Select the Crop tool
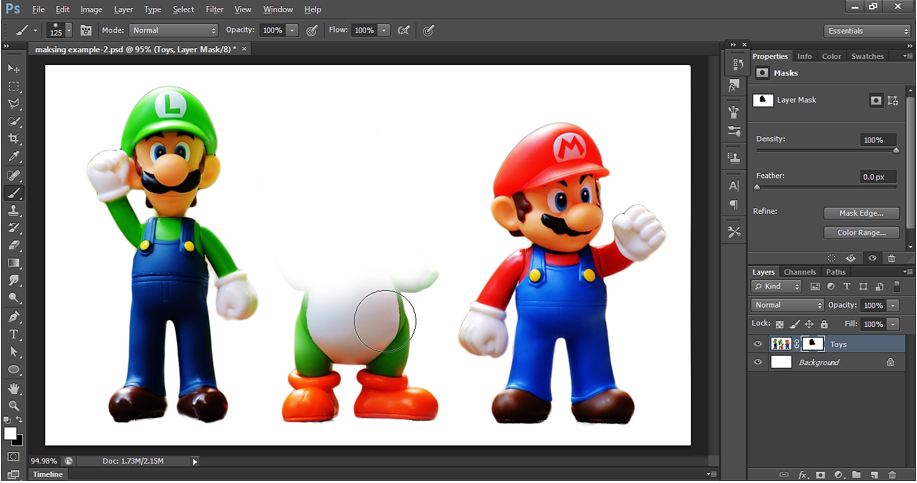Image resolution: width=917 pixels, height=483 pixels. 13,139
